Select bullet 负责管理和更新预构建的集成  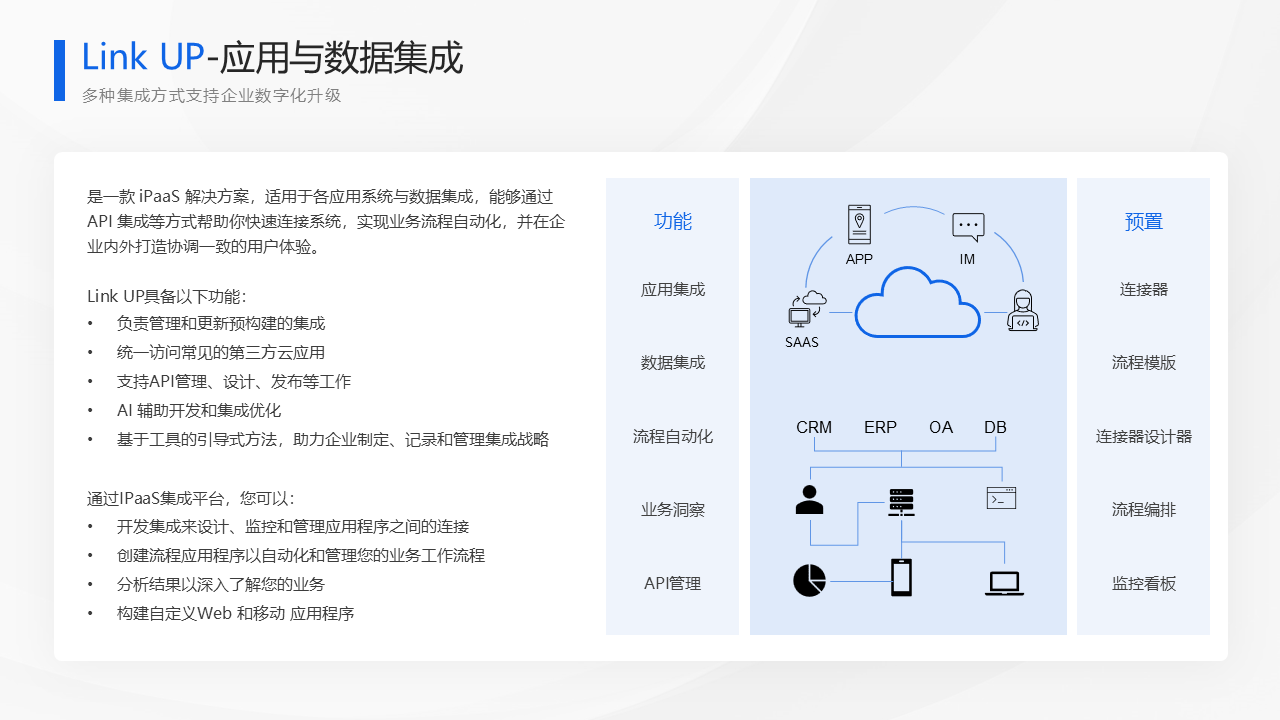[221, 324]
